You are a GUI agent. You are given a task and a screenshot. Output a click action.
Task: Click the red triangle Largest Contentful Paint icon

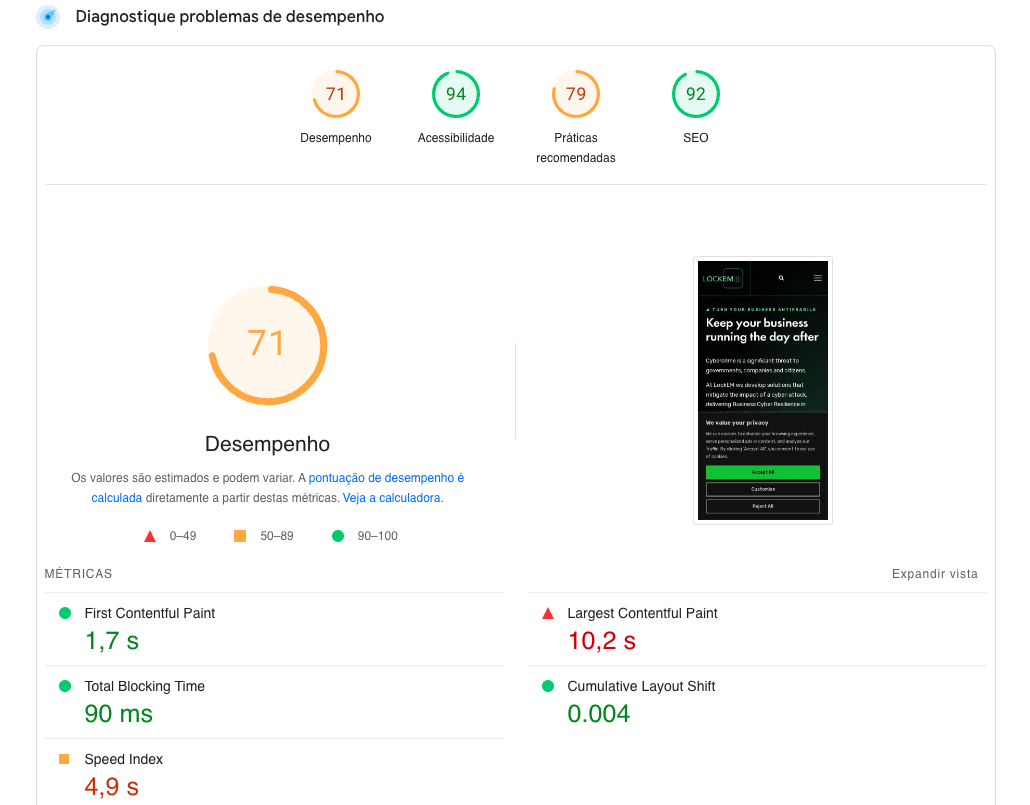click(547, 613)
